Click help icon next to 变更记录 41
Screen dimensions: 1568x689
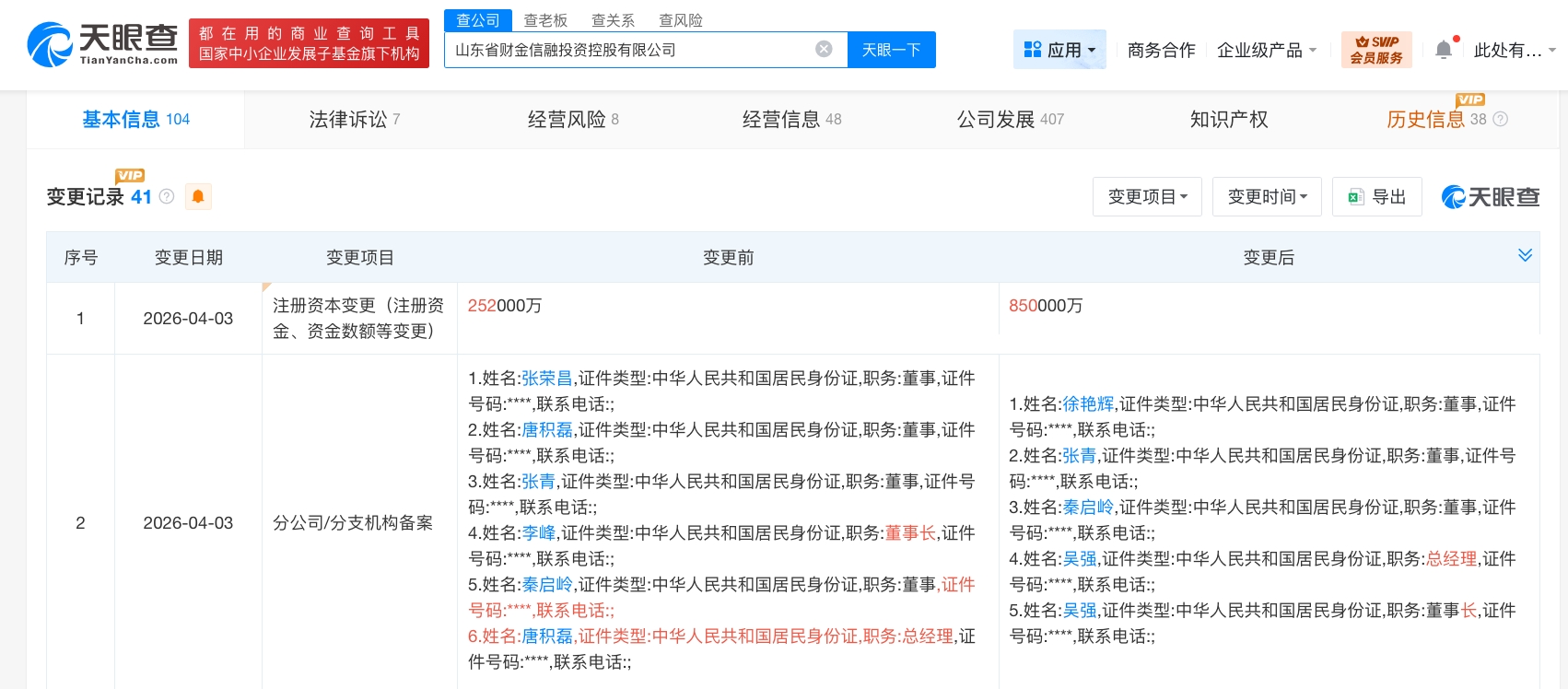click(167, 196)
